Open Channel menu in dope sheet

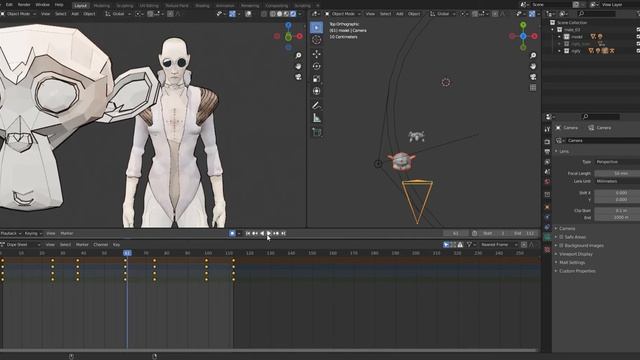[100, 244]
